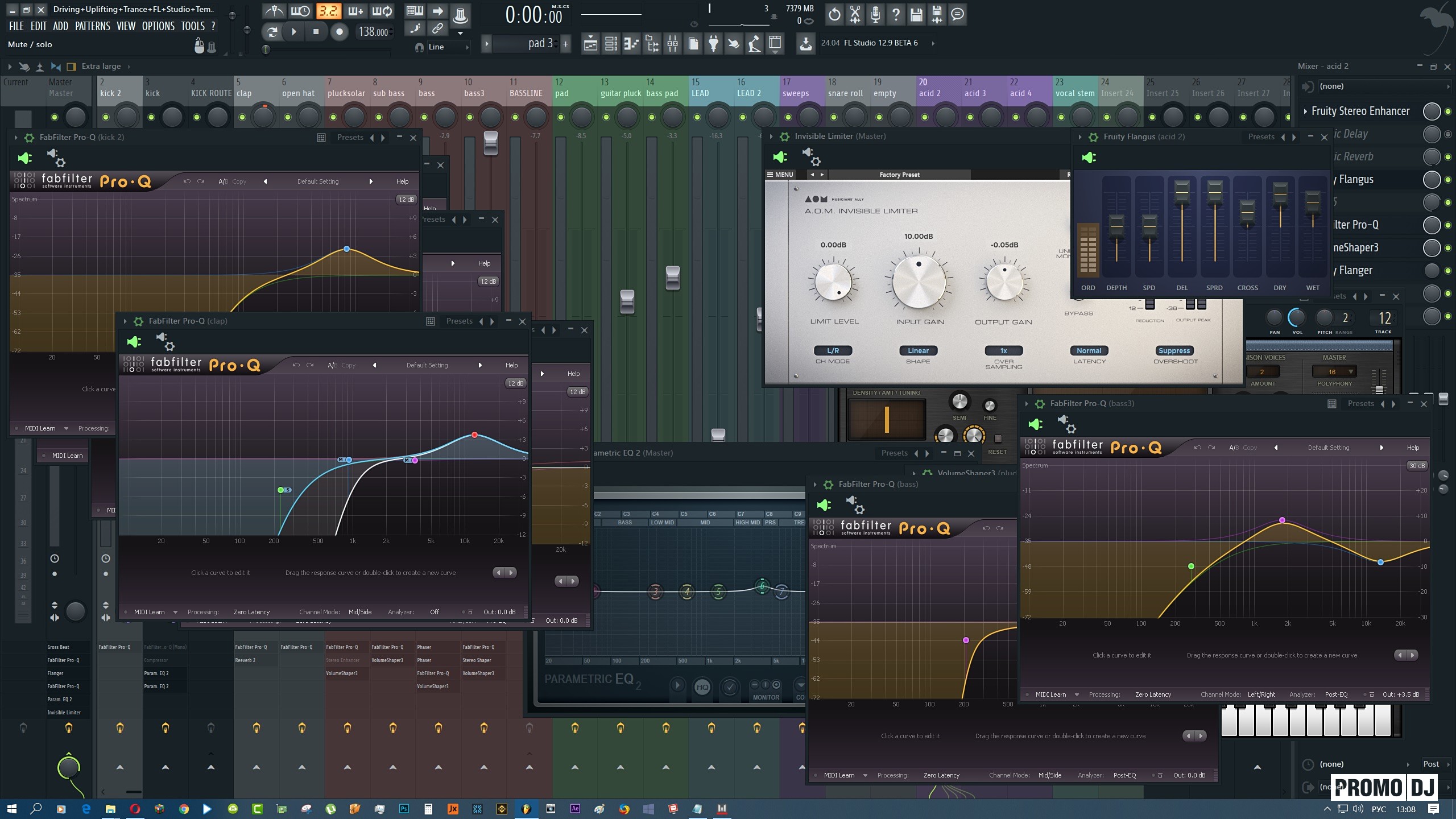Open the Playlist view icon
This screenshot has width=1456, height=819.
[590, 43]
